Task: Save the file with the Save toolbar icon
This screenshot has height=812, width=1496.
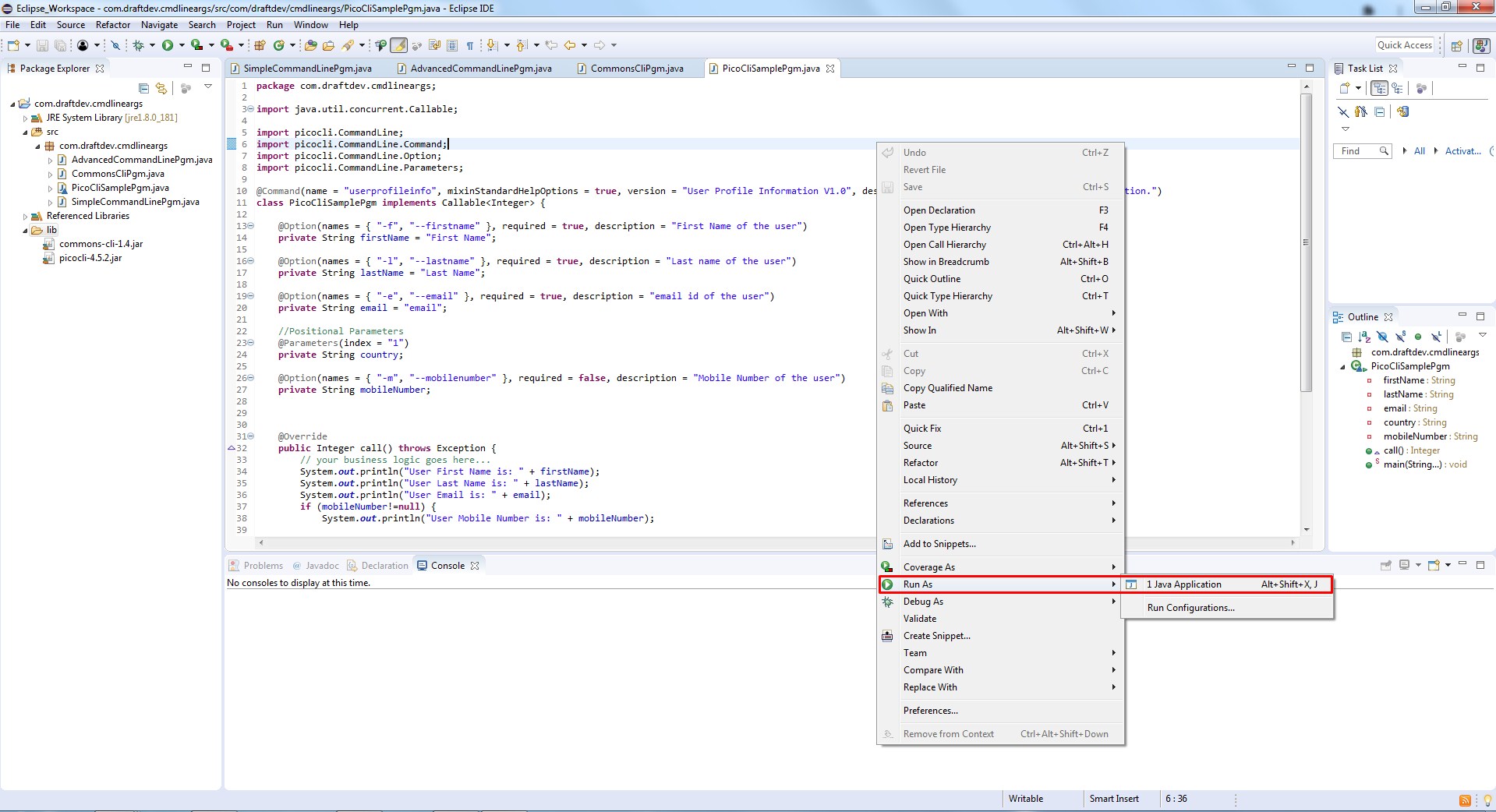Action: point(41,45)
